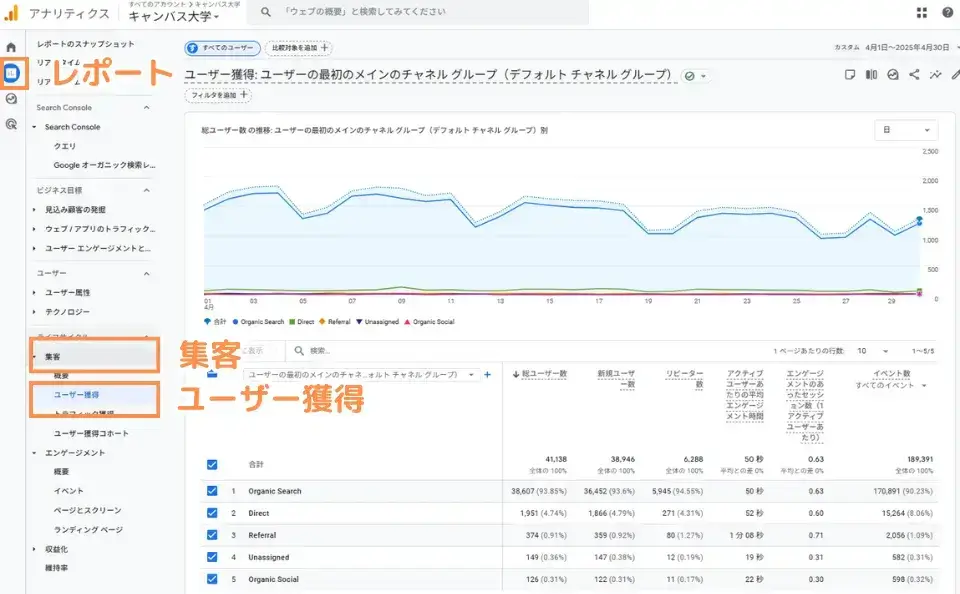The image size is (960, 594).
Task: Open the Explore icon in left rail
Action: coord(11,99)
